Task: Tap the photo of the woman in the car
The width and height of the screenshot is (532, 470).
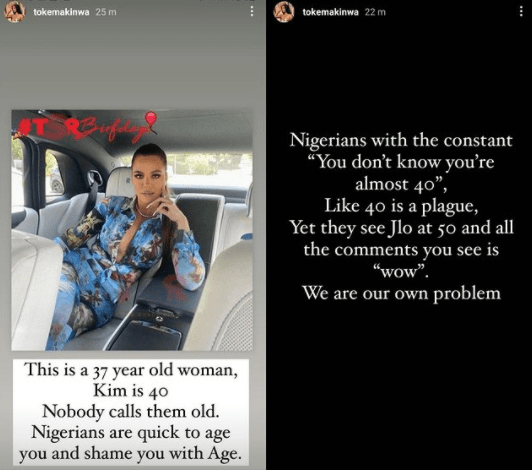Action: click(x=132, y=230)
